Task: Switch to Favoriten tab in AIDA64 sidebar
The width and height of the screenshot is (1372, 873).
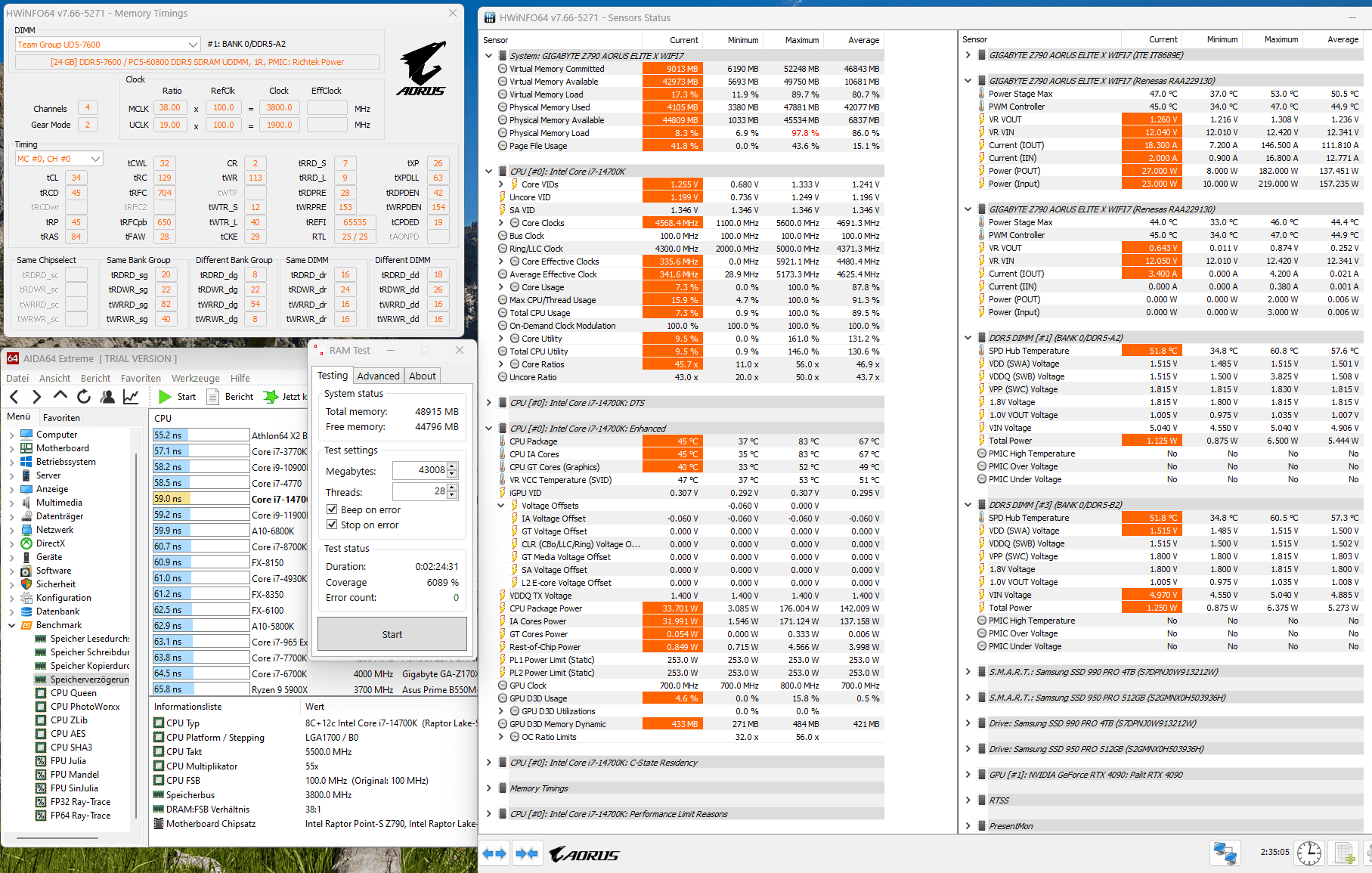Action: 61,417
